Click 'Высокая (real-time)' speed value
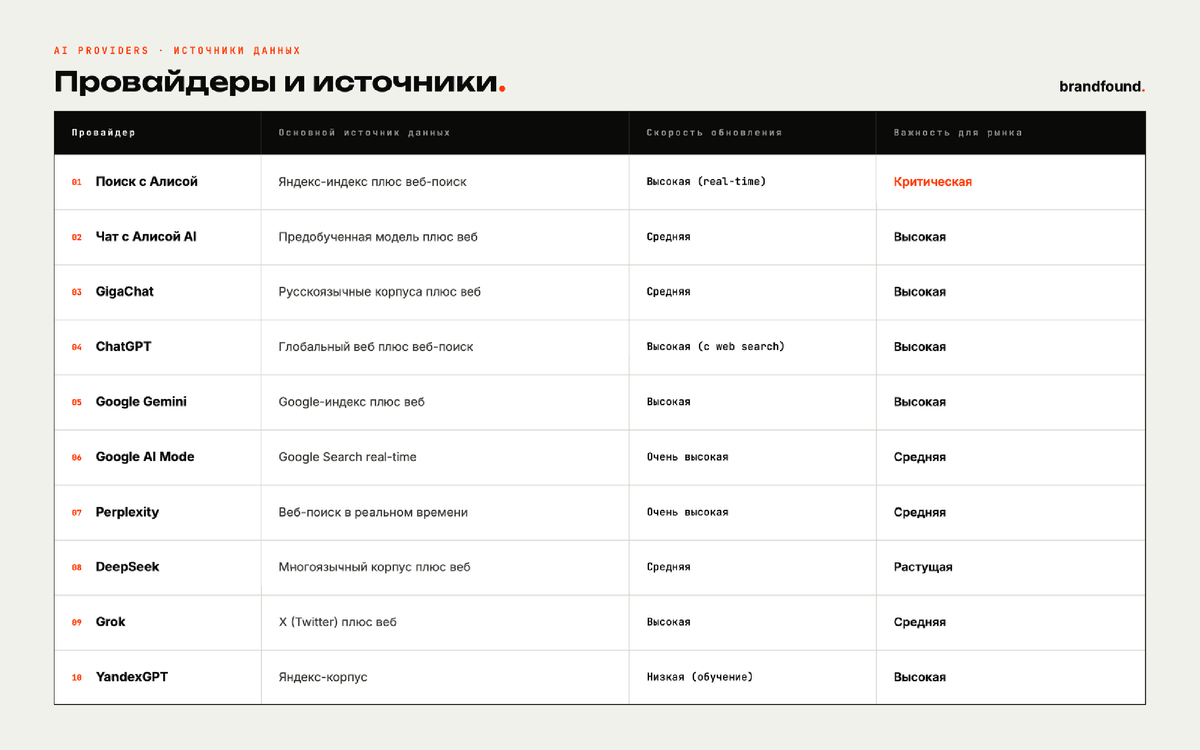 706,182
